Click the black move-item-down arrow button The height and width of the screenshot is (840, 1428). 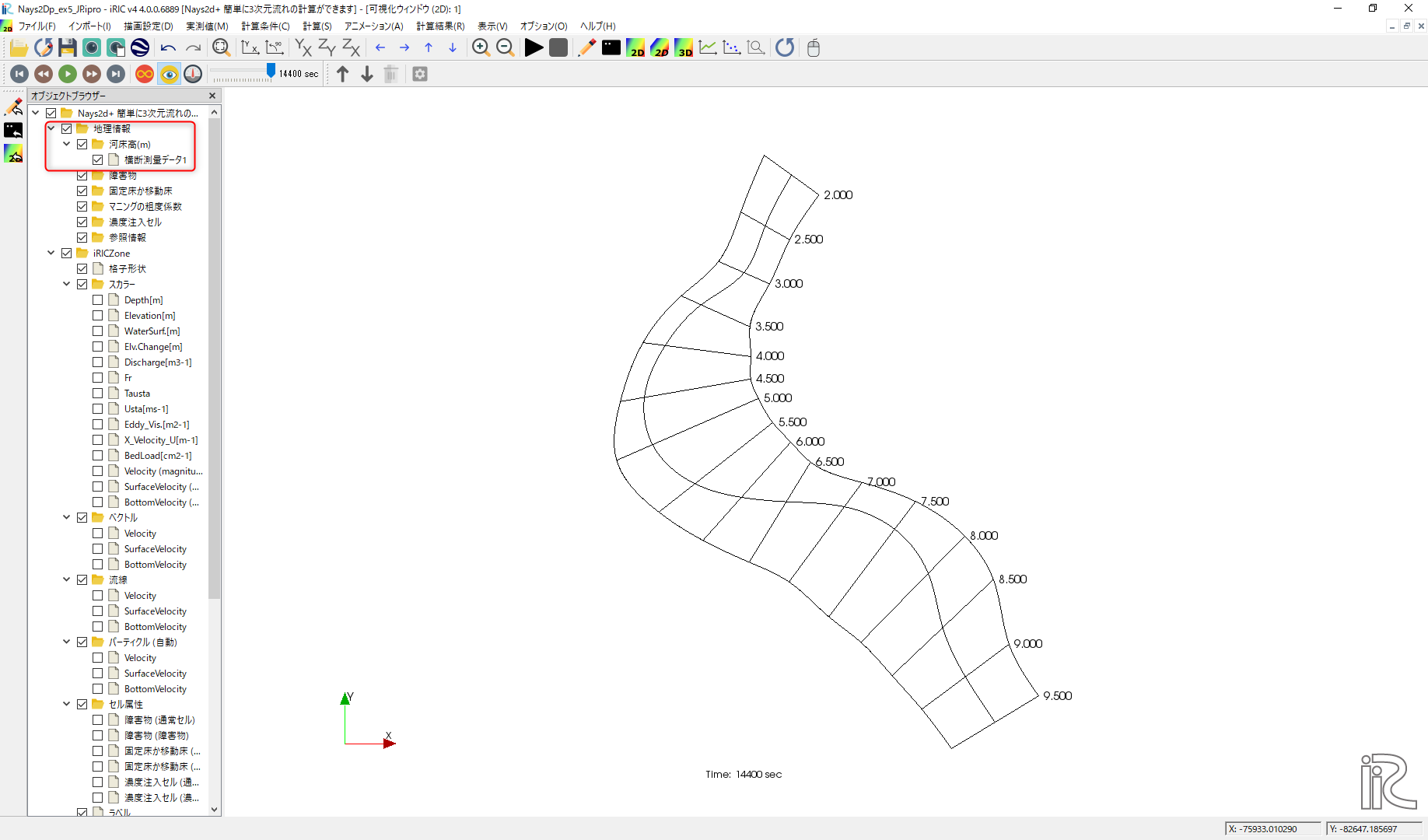coord(367,74)
